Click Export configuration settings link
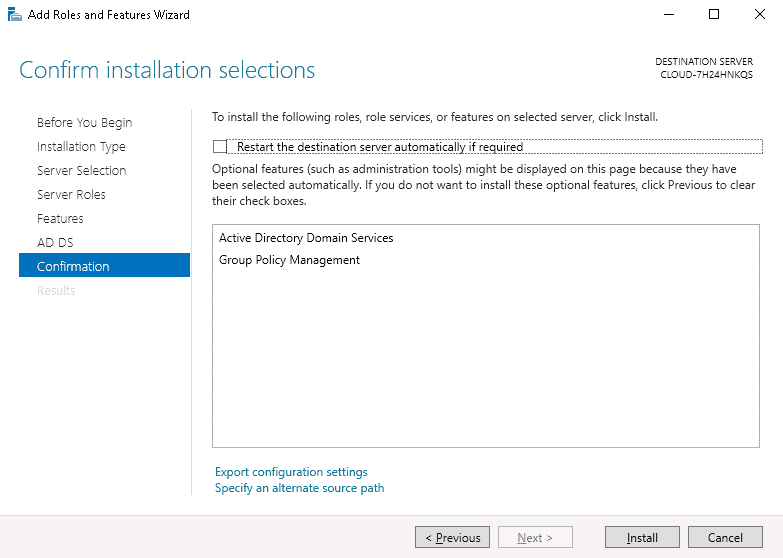 point(291,472)
